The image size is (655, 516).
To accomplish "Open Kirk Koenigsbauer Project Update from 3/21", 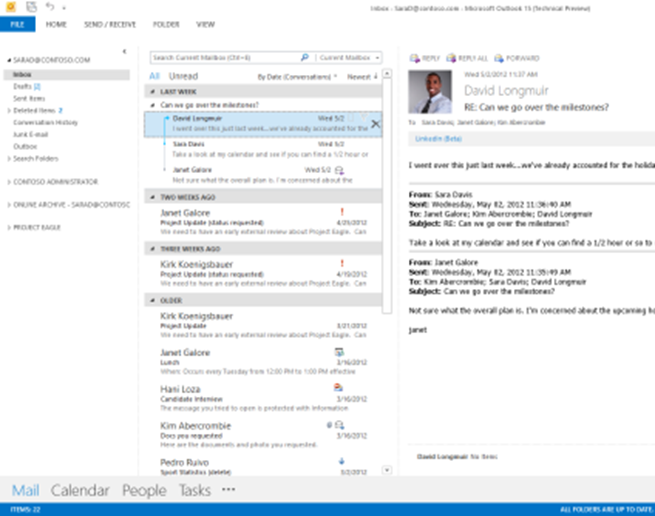I will click(263, 325).
